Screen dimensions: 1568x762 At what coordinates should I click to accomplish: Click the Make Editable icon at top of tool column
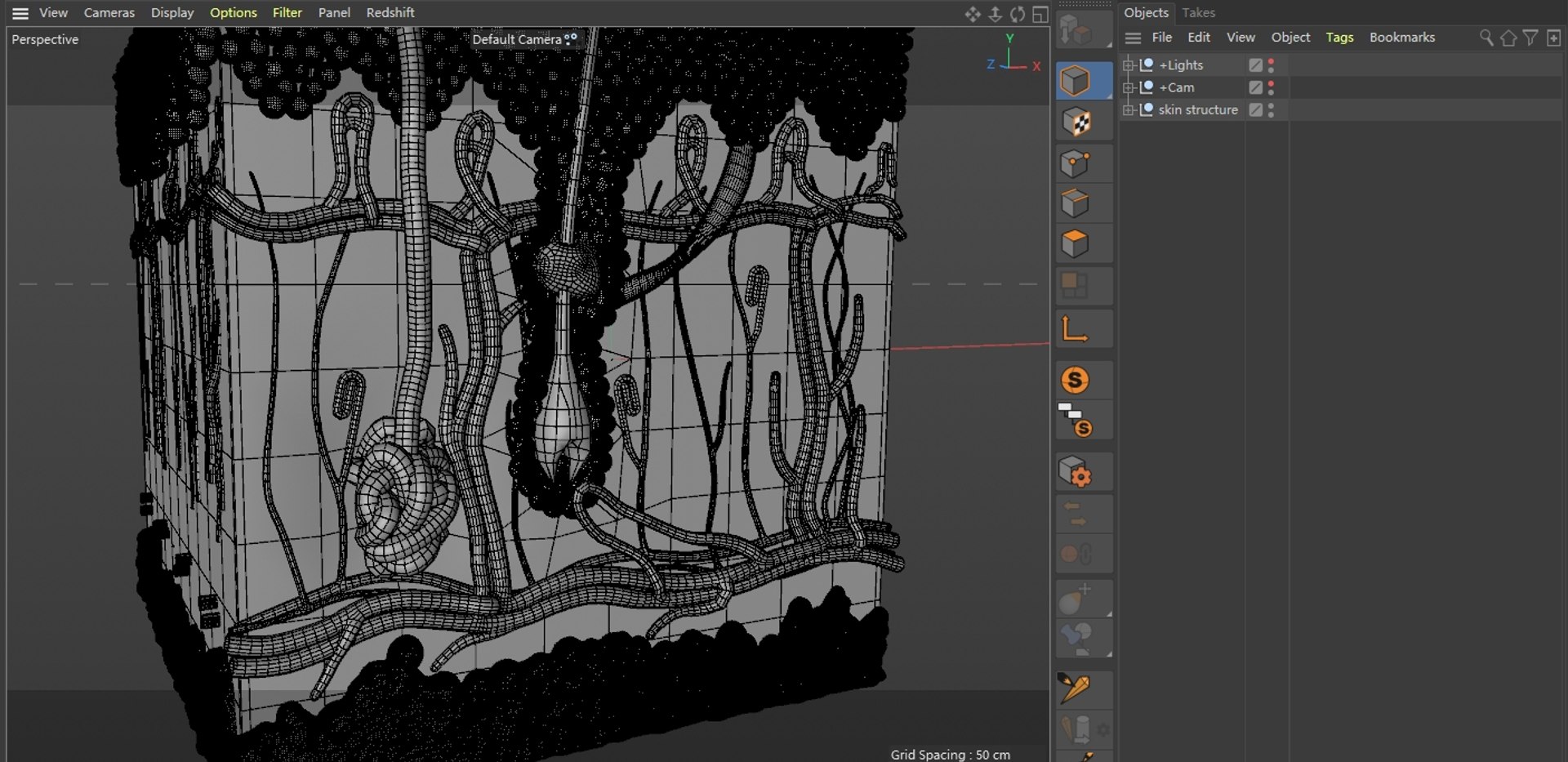coord(1076,31)
